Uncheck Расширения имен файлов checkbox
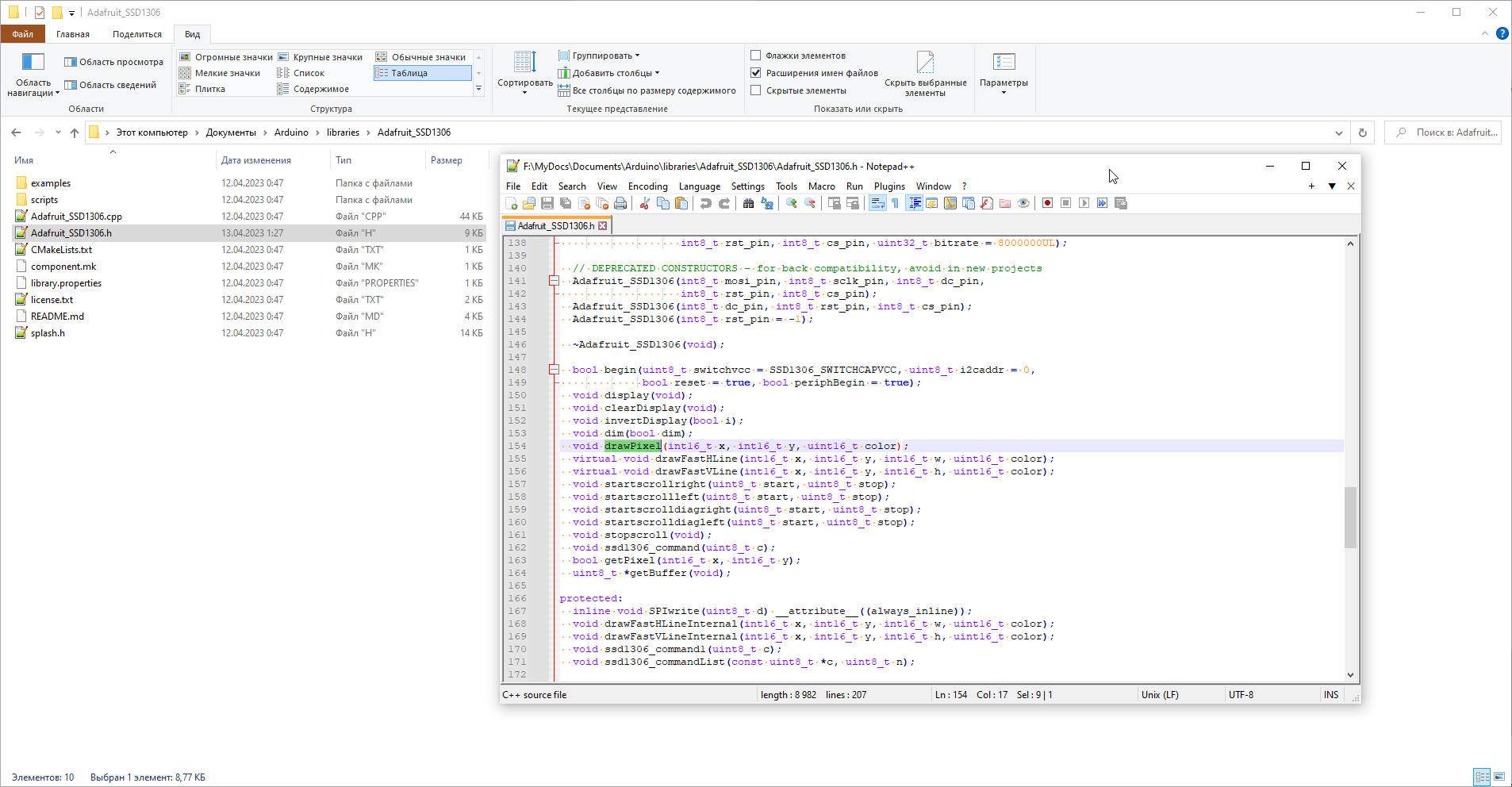The height and width of the screenshot is (787, 1512). coord(756,73)
